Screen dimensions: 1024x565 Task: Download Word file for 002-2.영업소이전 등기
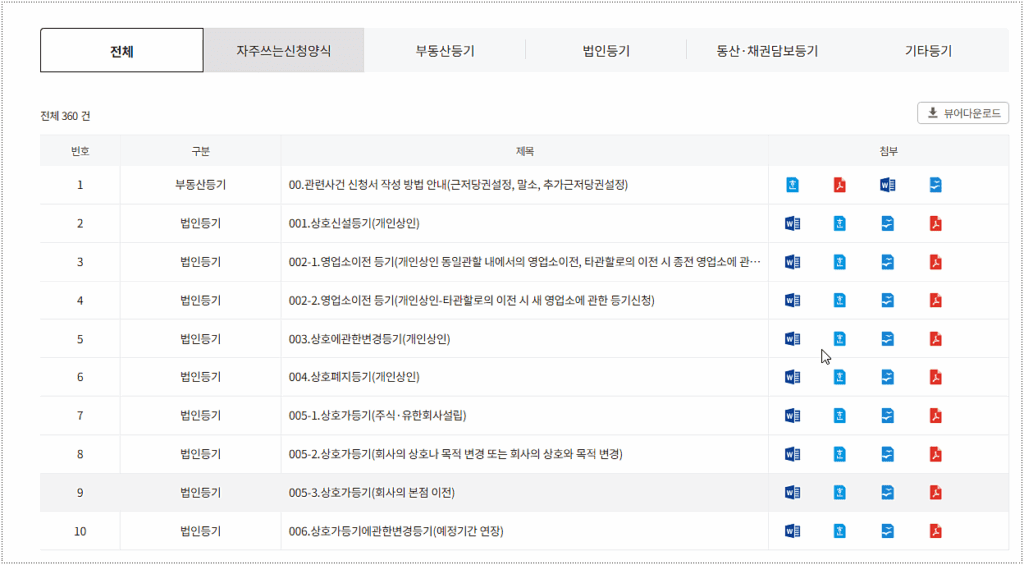click(x=792, y=300)
